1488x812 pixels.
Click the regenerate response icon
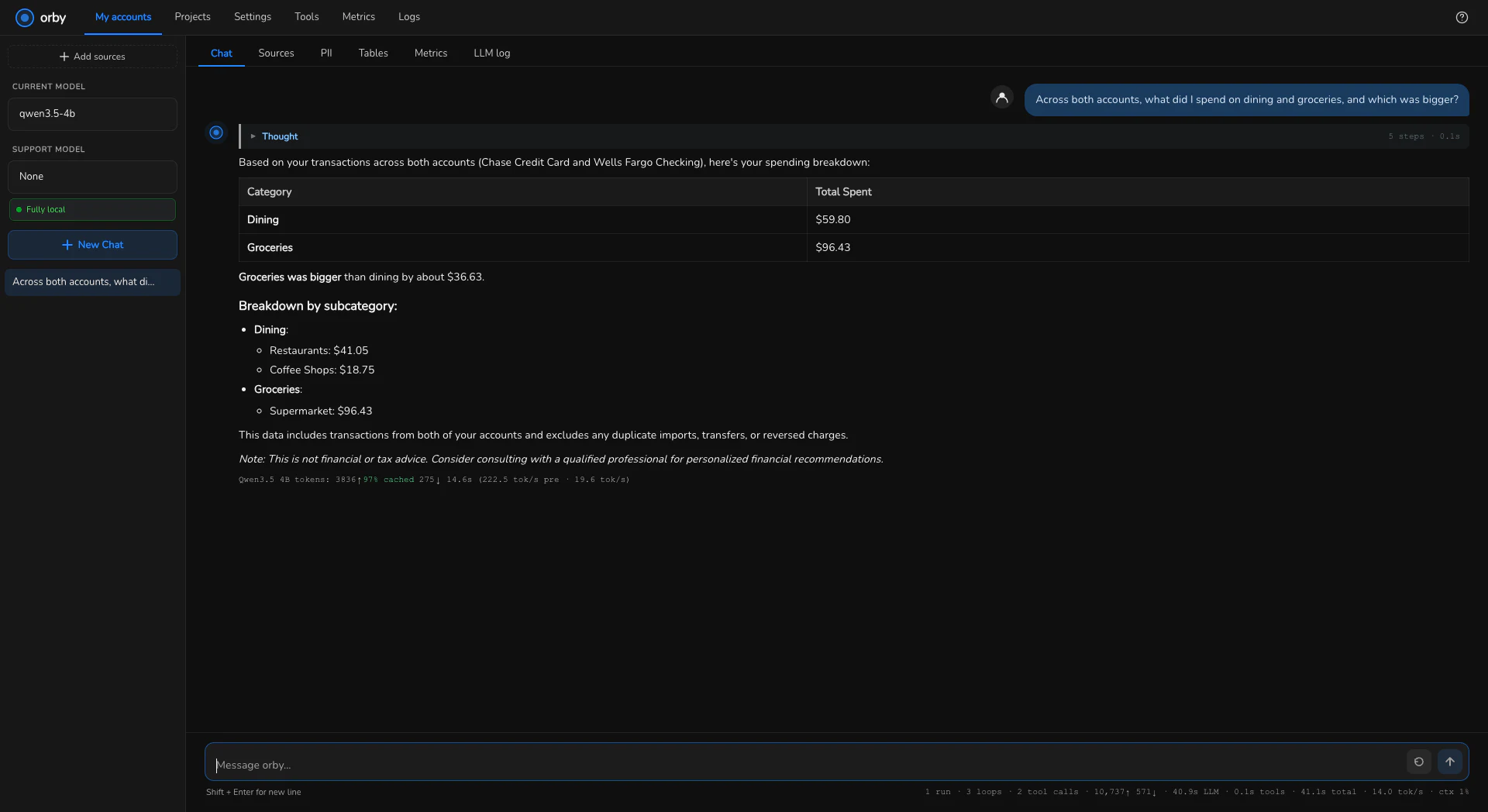tap(1419, 762)
